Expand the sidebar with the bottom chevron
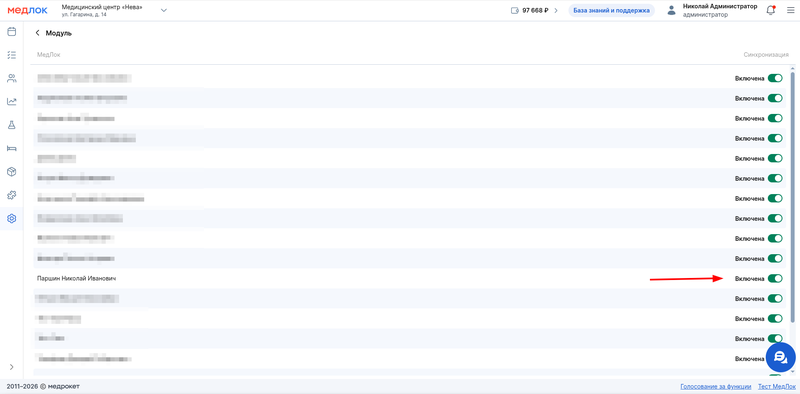The image size is (800, 394). coord(11,367)
